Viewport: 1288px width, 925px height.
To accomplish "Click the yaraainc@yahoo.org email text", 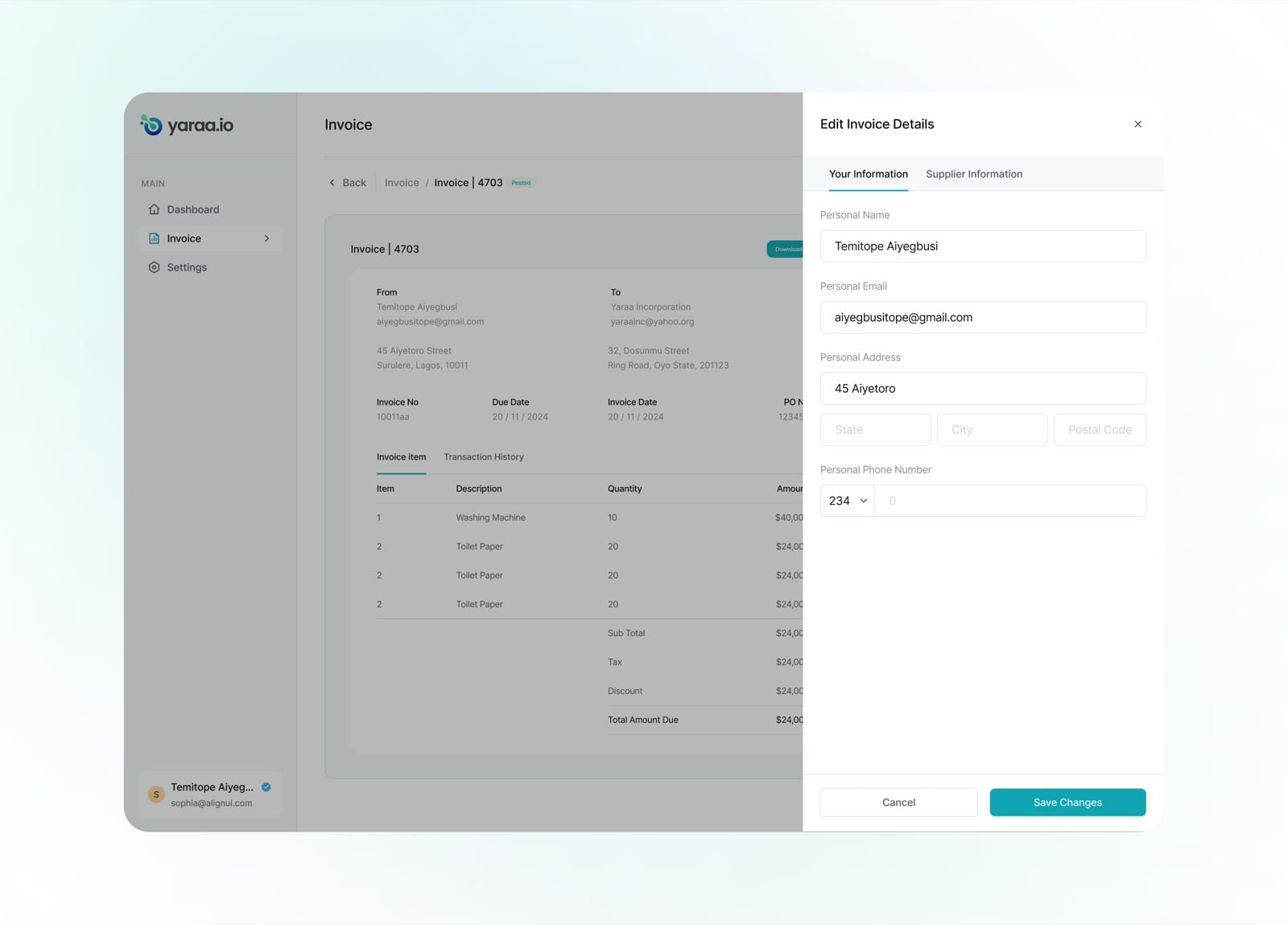I will coord(652,321).
